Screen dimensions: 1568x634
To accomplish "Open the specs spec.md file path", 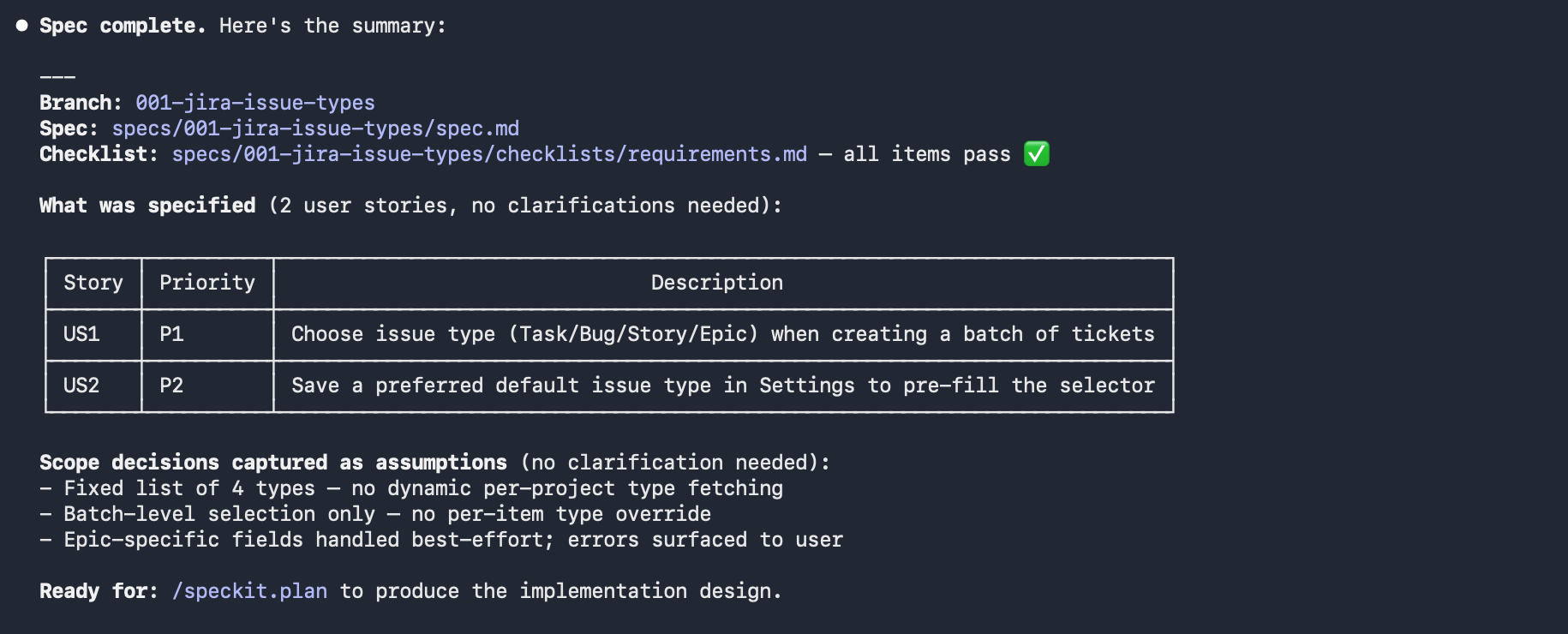I will [315, 129].
